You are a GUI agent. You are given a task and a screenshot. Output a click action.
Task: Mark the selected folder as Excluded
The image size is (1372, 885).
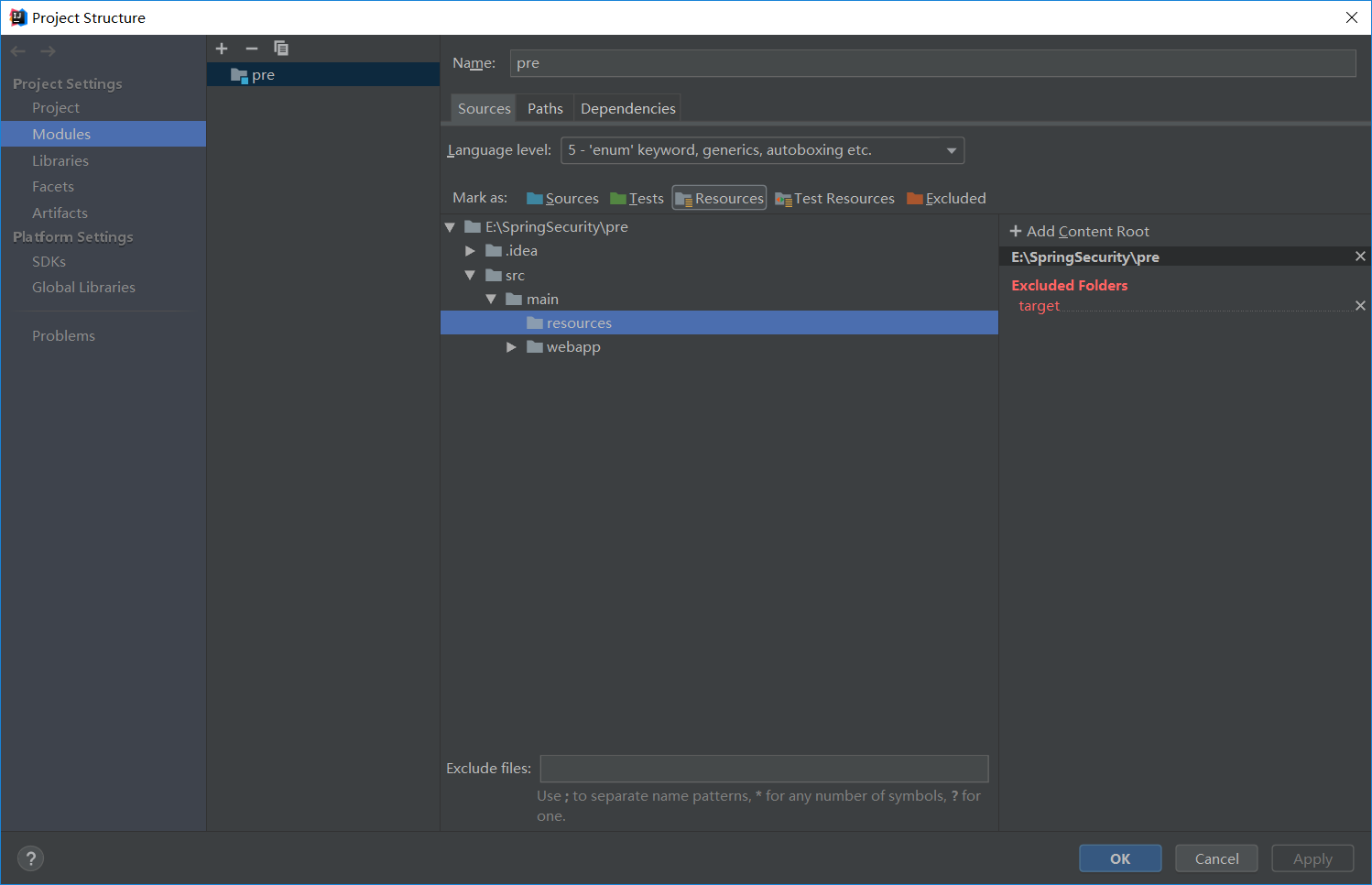point(945,198)
